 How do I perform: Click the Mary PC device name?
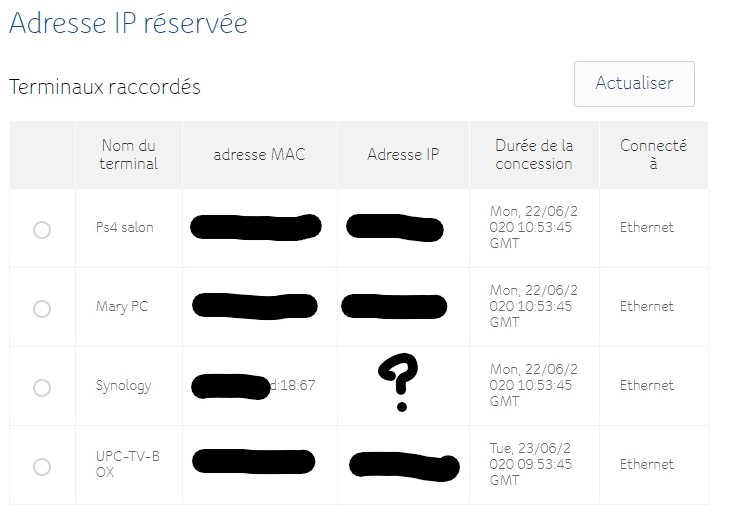(x=123, y=306)
